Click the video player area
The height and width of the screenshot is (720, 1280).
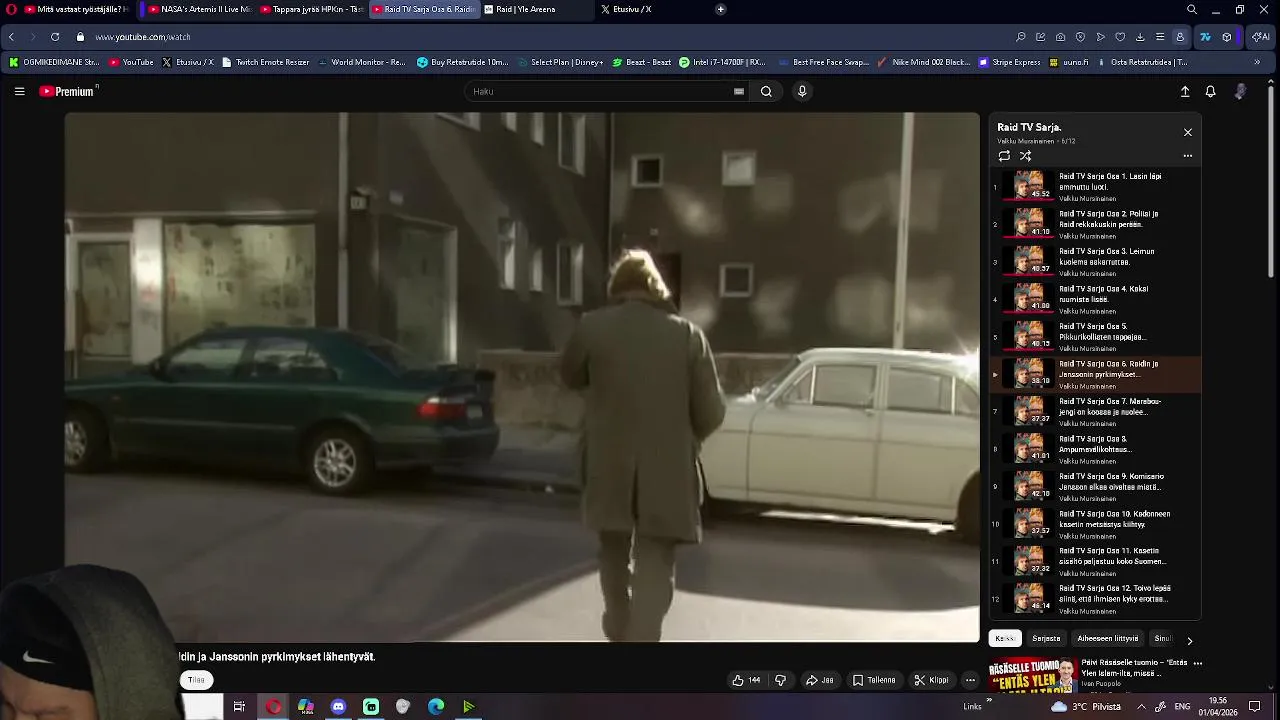522,377
